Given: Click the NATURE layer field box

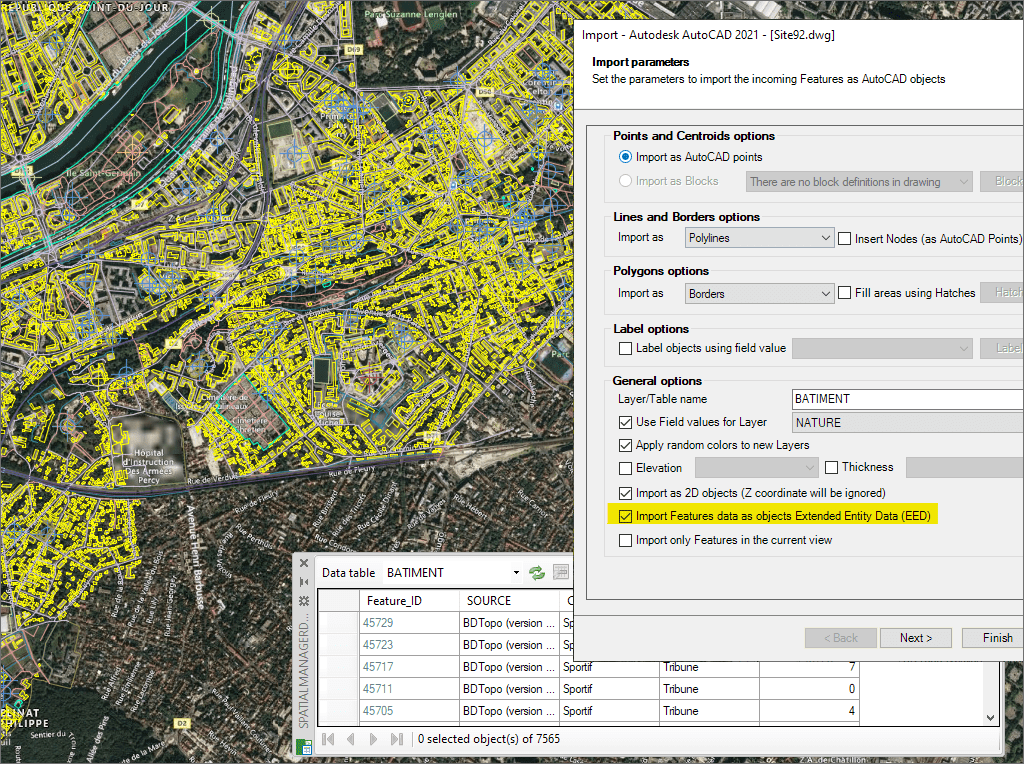Looking at the screenshot, I should [908, 422].
